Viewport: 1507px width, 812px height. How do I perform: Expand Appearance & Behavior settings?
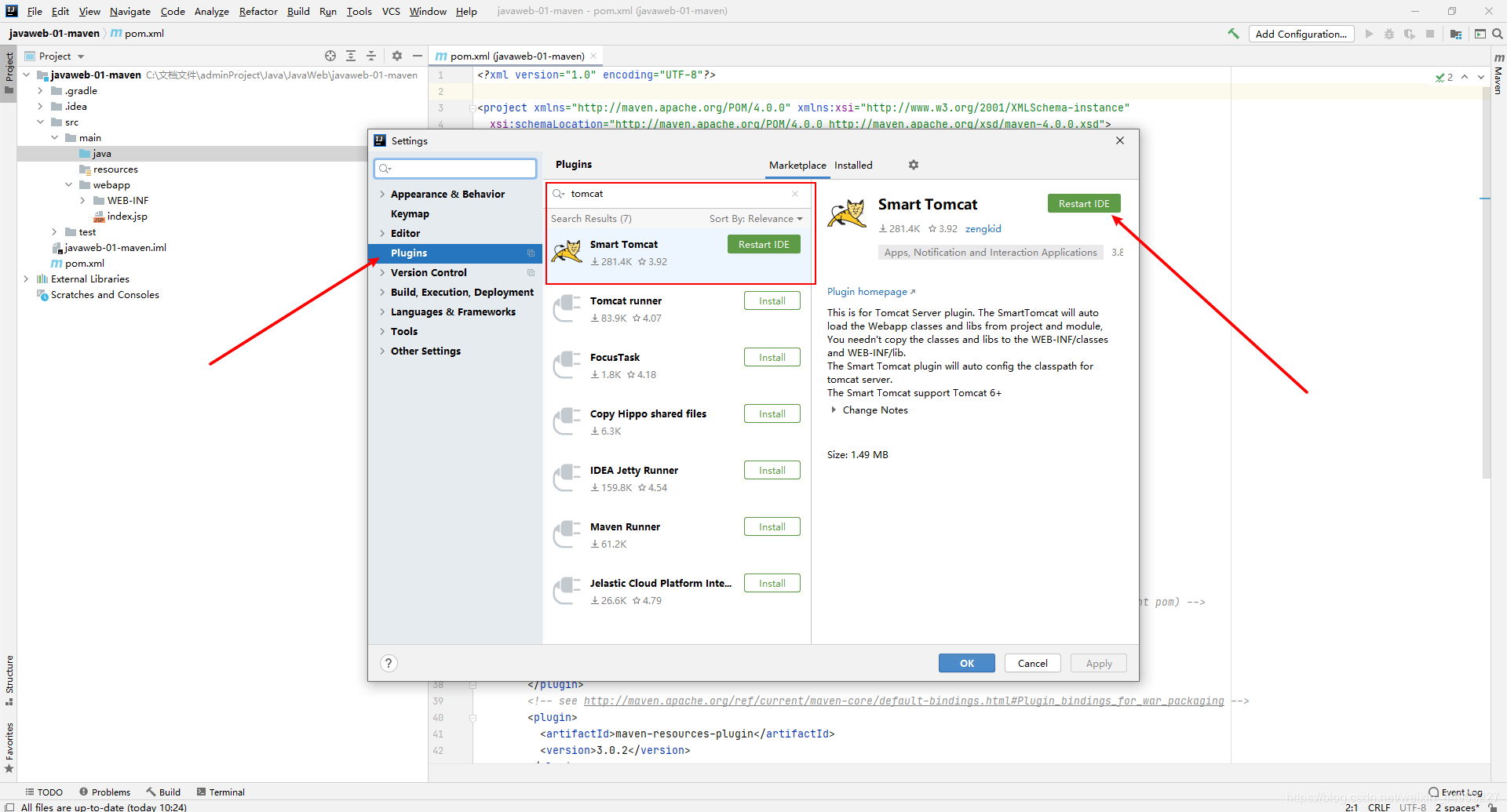pos(382,194)
